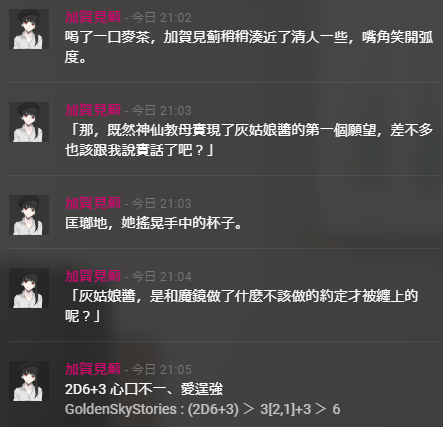Click the avatar beside the first 21:03 message
Viewport: 443px width, 427px height.
coord(29,122)
